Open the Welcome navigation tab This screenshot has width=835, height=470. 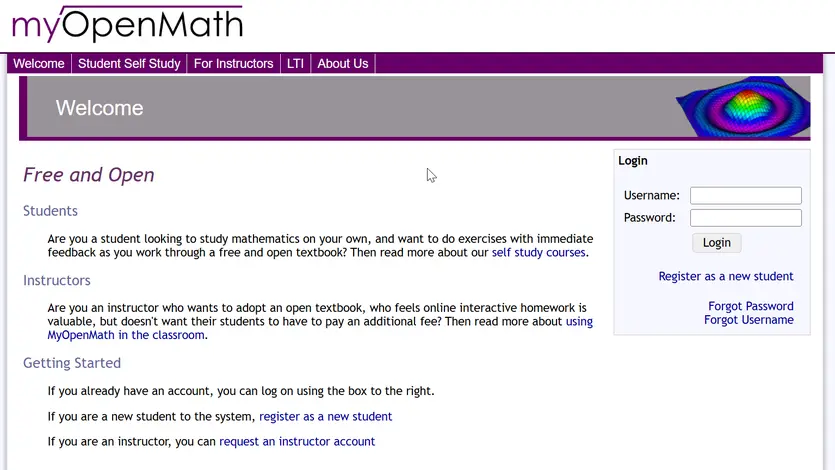39,63
